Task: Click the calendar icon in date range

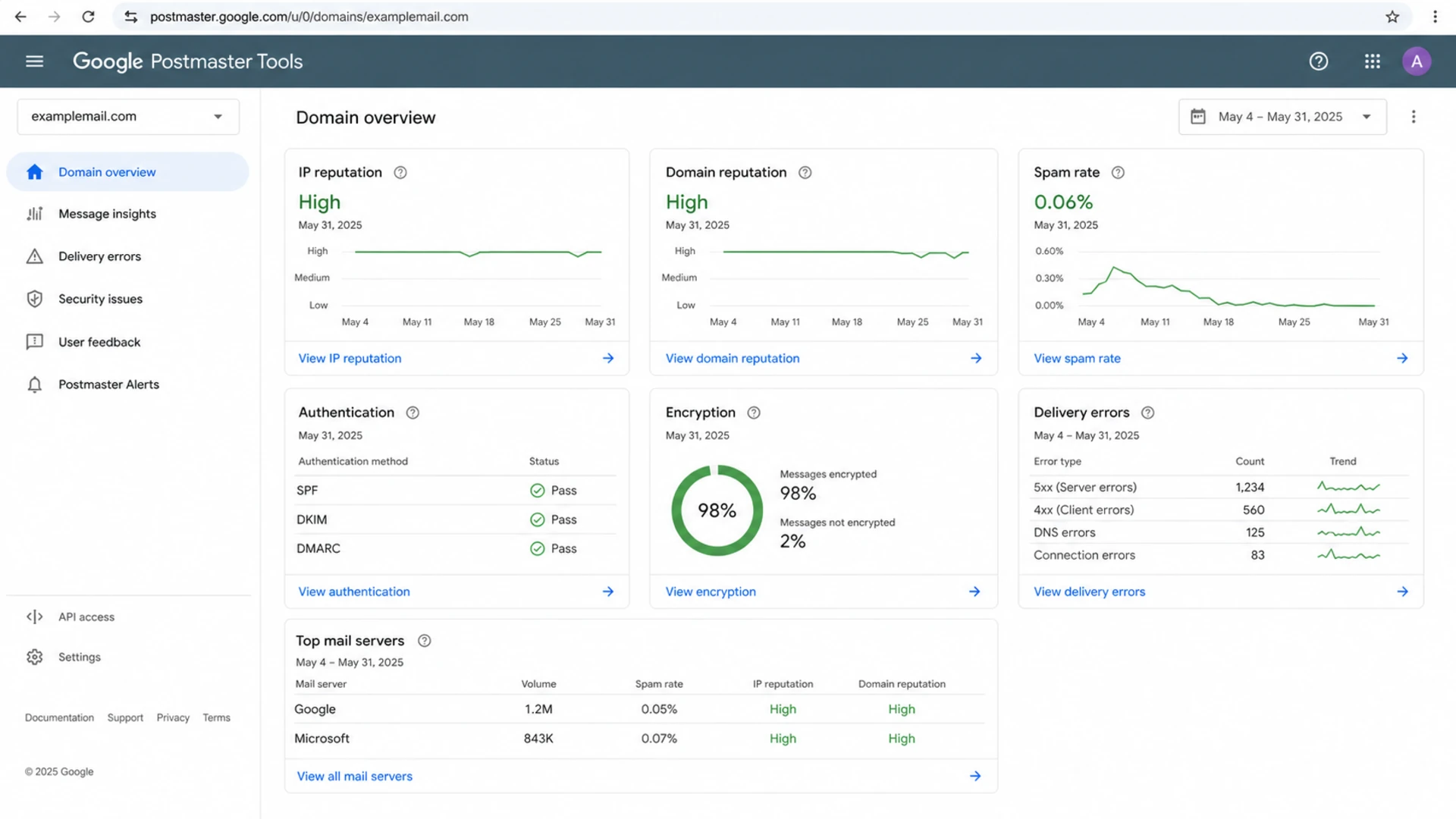Action: [x=1198, y=117]
